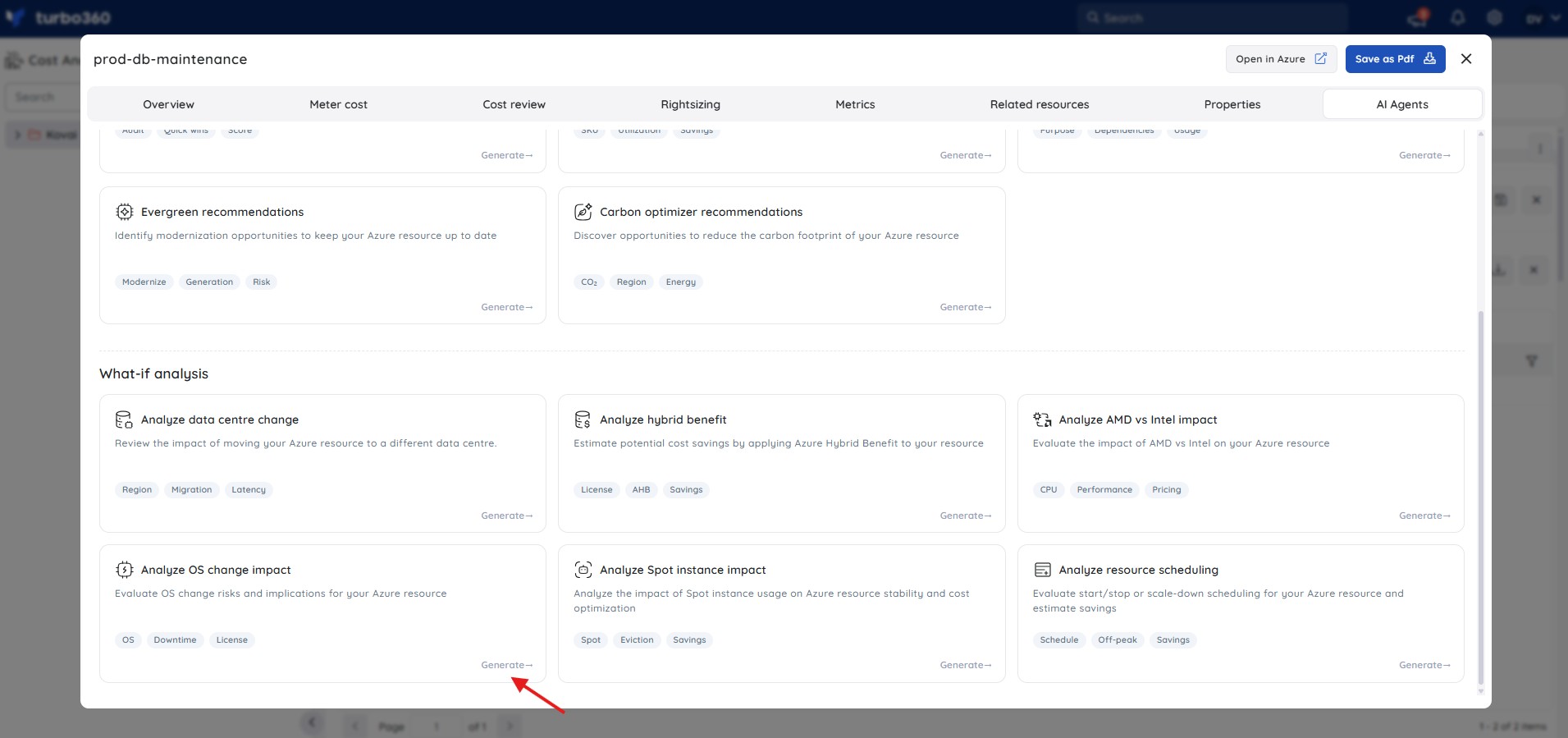1568x738 pixels.
Task: Click the Spot tag on Spot instance impact
Action: point(591,640)
